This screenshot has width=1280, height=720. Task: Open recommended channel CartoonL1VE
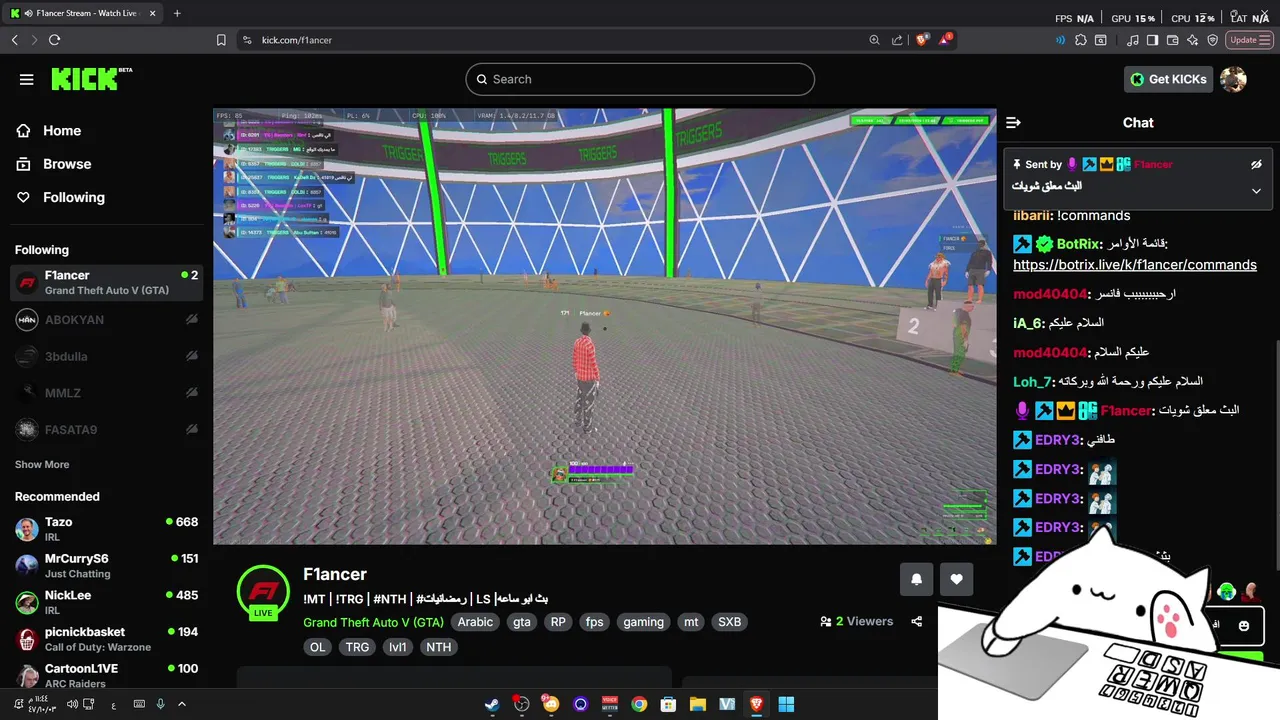[x=107, y=675]
